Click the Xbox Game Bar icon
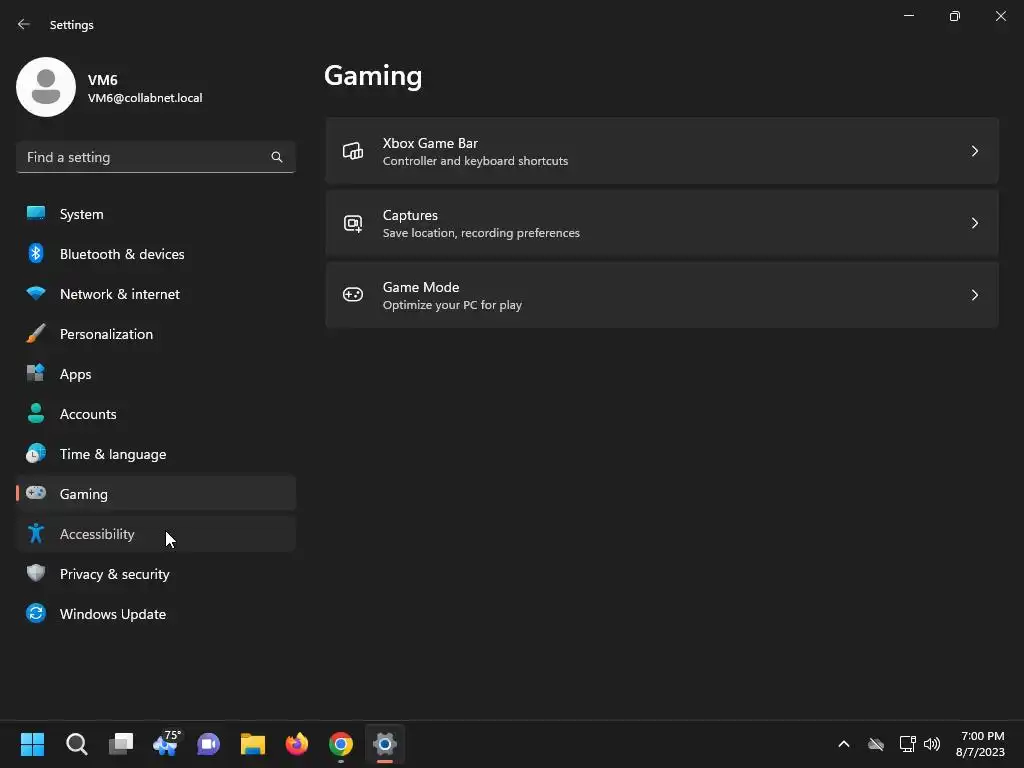The image size is (1024, 768). click(353, 151)
